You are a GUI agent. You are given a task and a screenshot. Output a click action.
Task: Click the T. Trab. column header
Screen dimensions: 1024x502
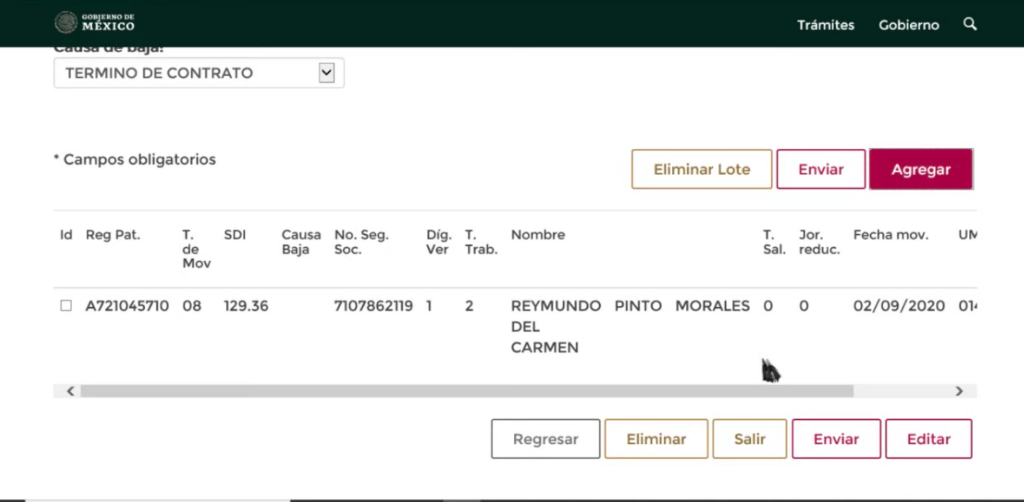pyautogui.click(x=481, y=242)
